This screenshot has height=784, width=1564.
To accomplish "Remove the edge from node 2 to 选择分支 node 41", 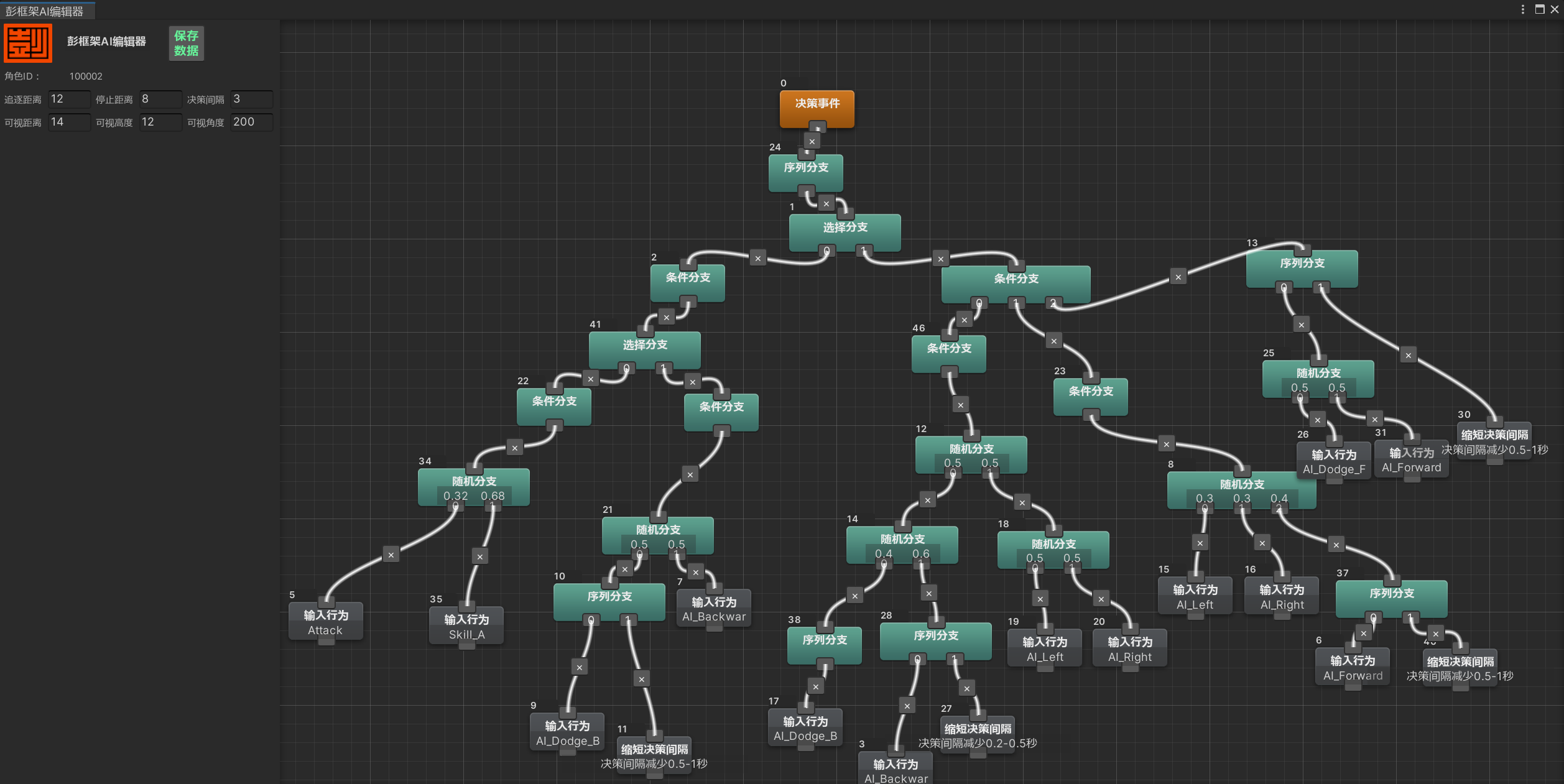I will coord(667,318).
